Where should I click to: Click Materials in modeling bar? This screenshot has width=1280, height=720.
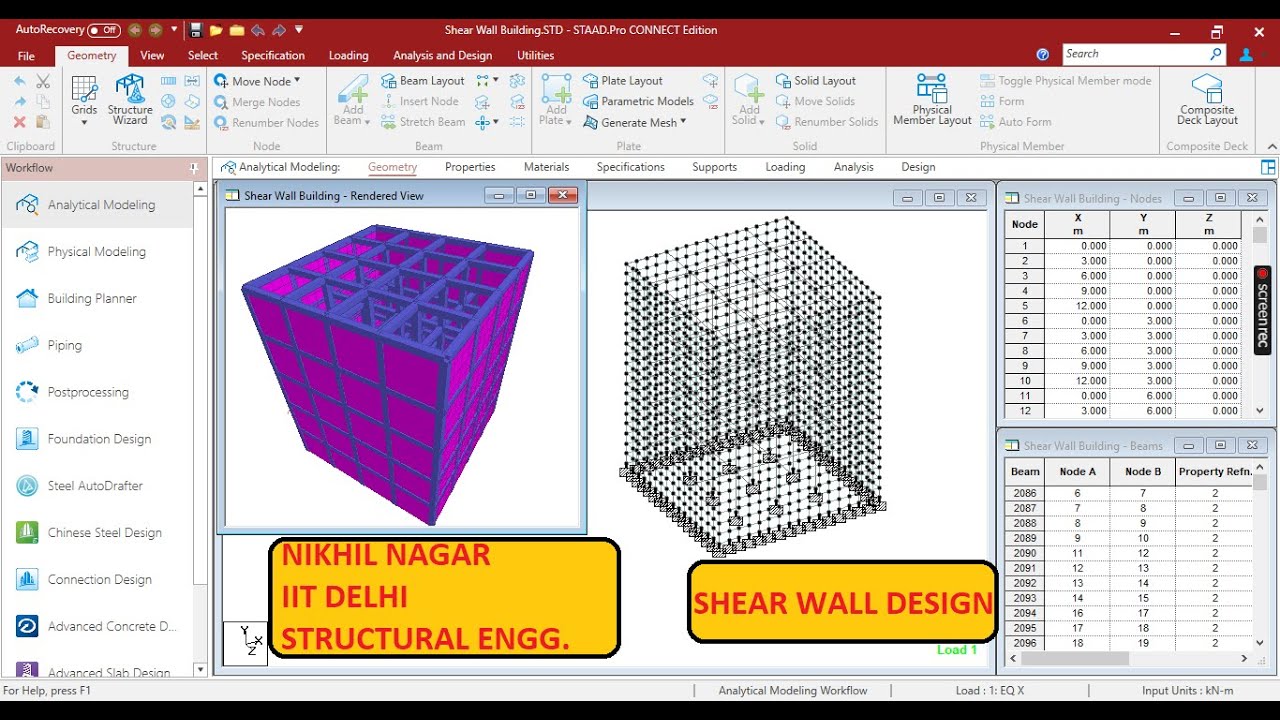click(546, 167)
